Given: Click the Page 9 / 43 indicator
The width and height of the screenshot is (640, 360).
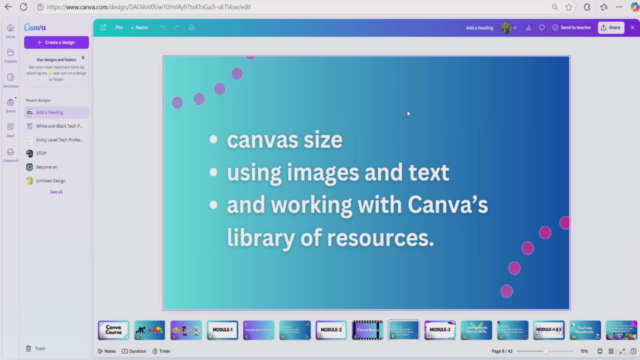Looking at the screenshot, I should coord(502,351).
